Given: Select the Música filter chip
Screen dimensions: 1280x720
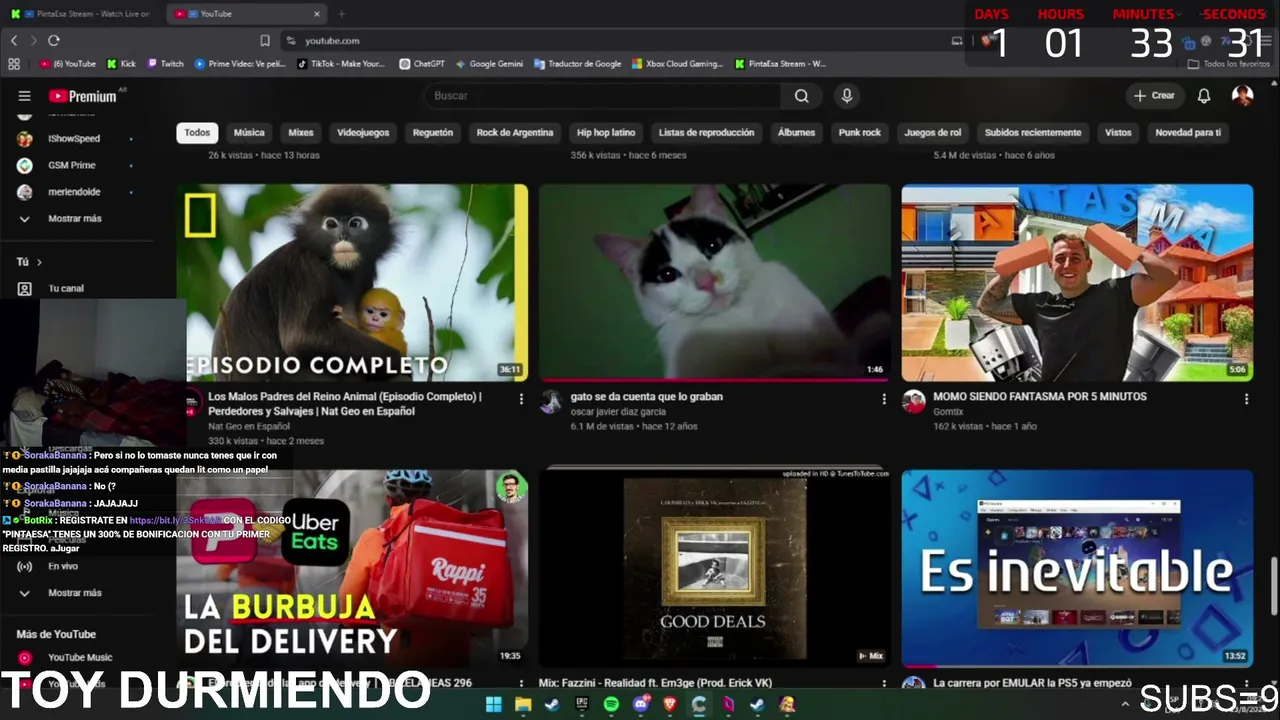Looking at the screenshot, I should click(249, 132).
